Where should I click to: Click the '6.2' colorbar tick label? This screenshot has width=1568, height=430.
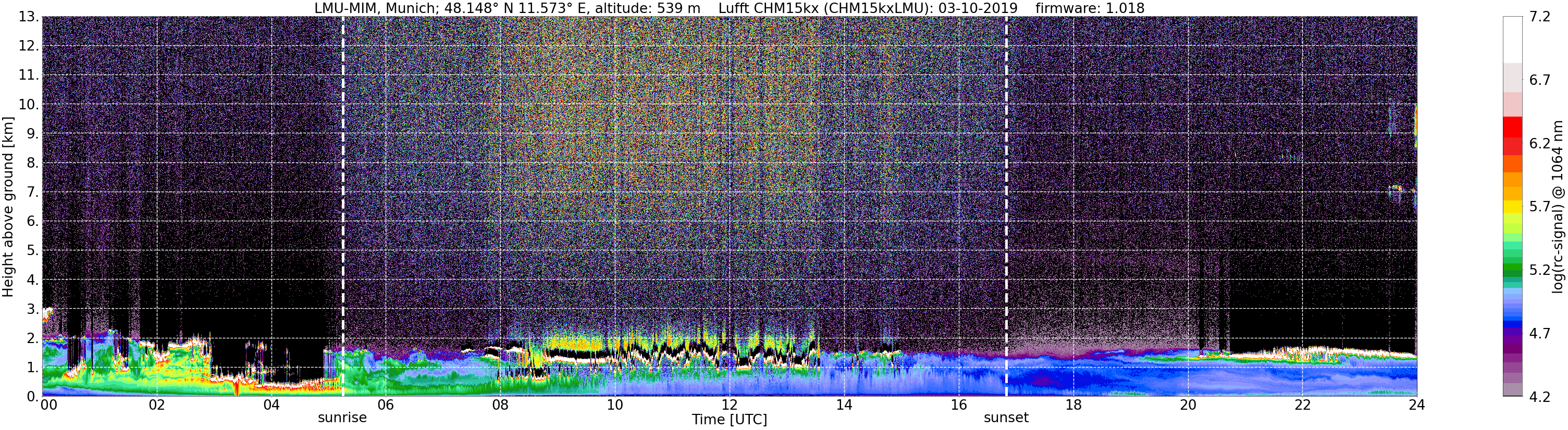tap(1539, 144)
